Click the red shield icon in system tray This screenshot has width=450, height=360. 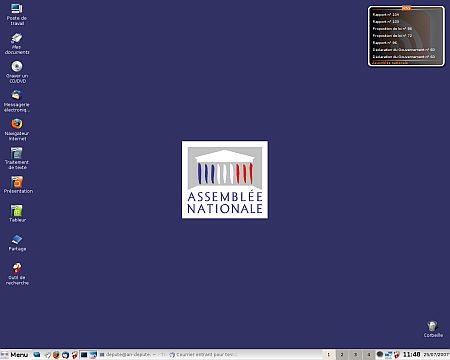397,355
